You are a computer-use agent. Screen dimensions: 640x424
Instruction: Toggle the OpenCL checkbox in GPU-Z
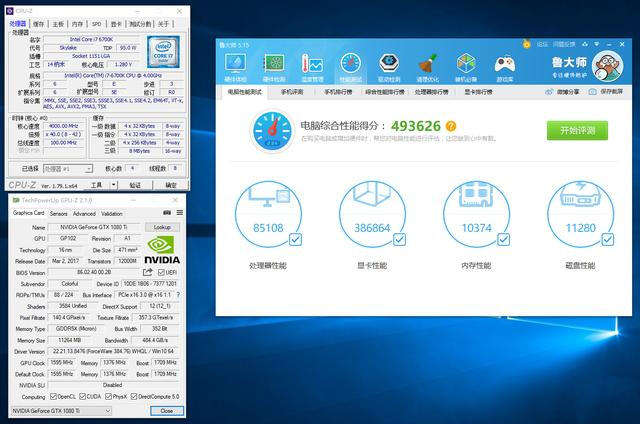coord(53,396)
